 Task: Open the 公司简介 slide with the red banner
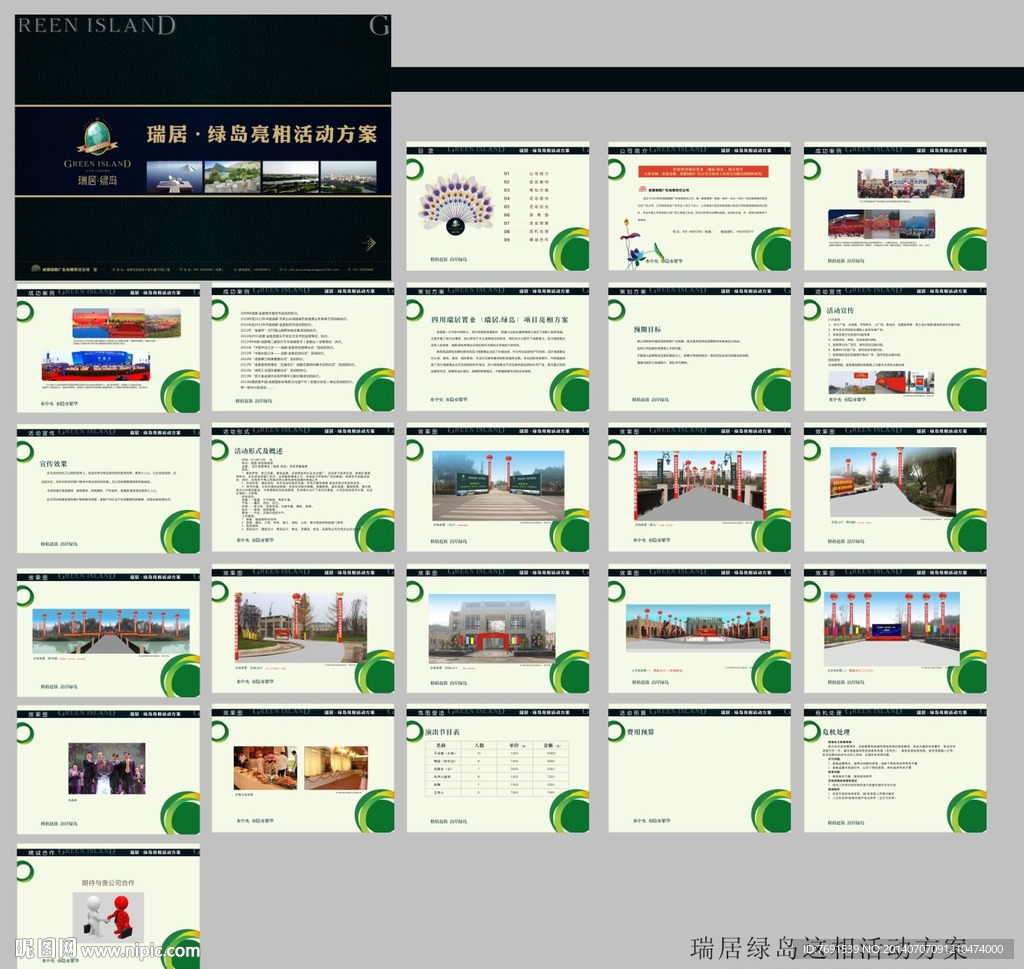[x=699, y=207]
